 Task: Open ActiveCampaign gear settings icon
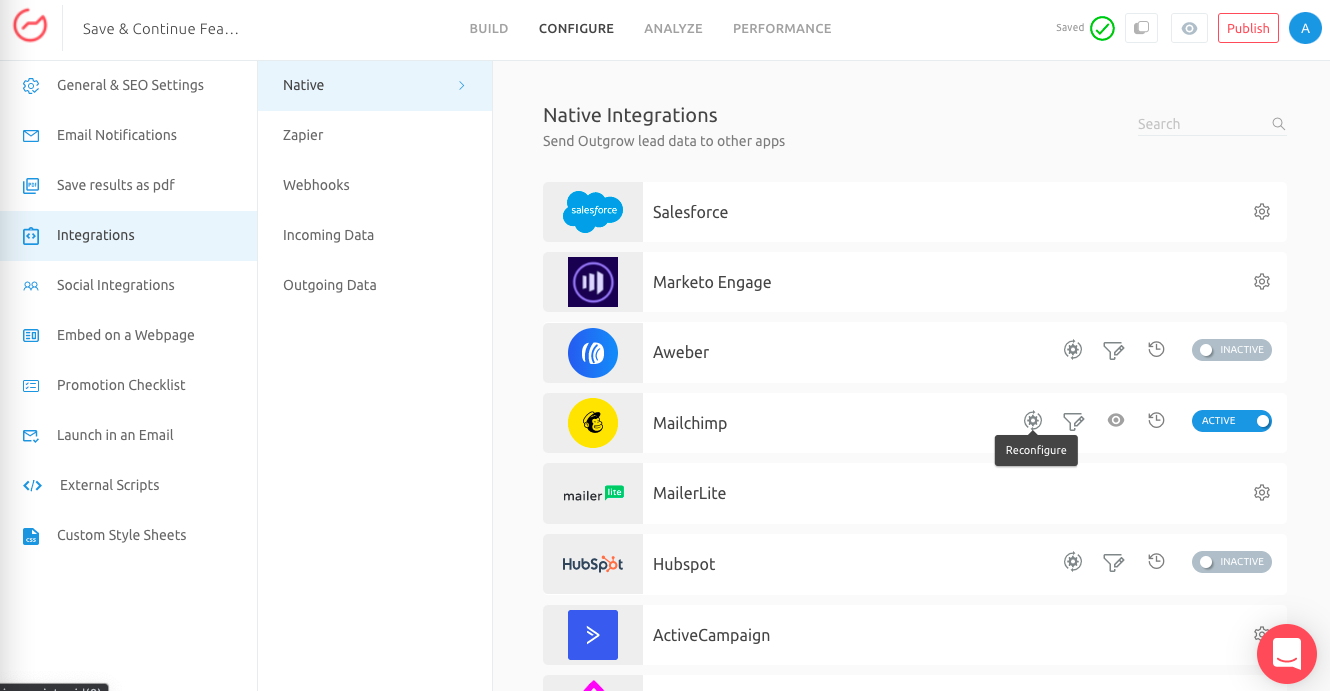click(x=1262, y=634)
